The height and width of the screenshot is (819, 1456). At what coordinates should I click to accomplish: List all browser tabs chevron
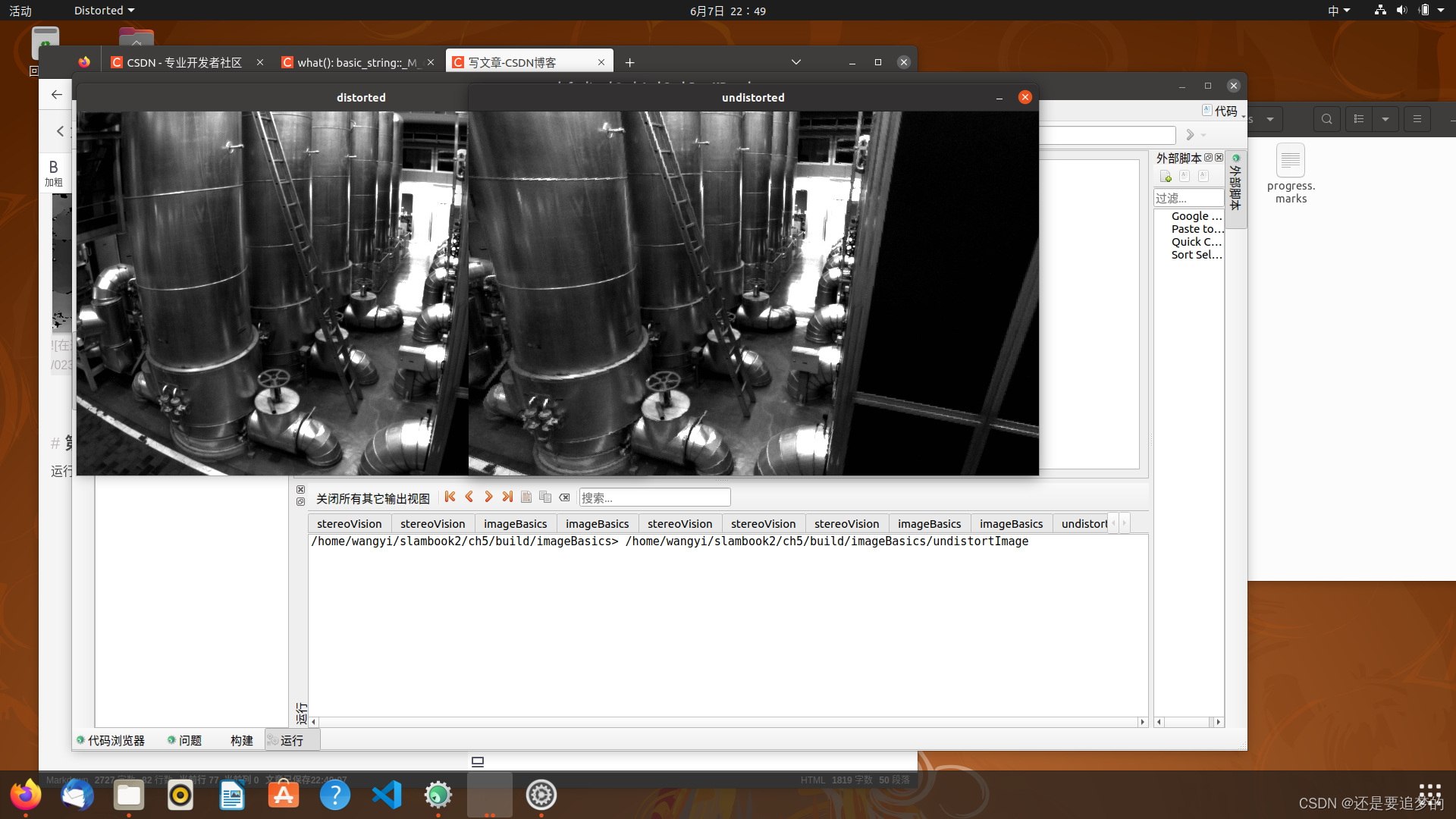point(796,62)
